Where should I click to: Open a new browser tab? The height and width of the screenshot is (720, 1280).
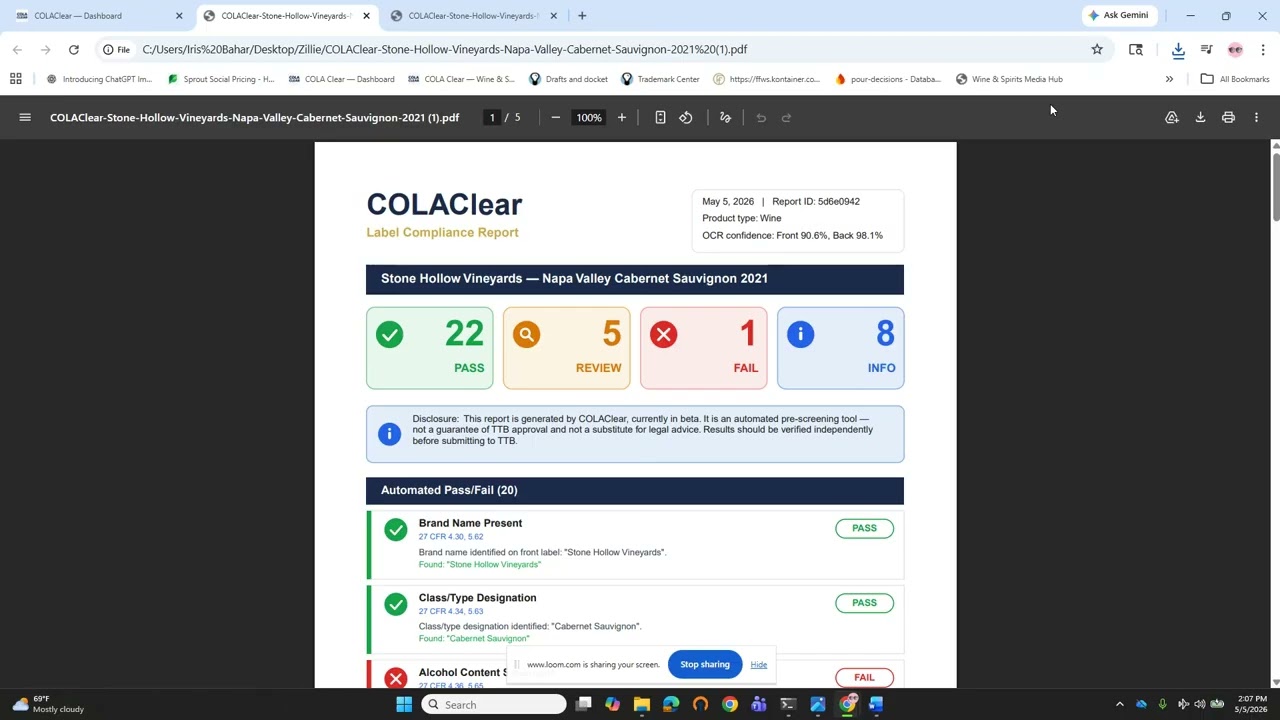(582, 15)
